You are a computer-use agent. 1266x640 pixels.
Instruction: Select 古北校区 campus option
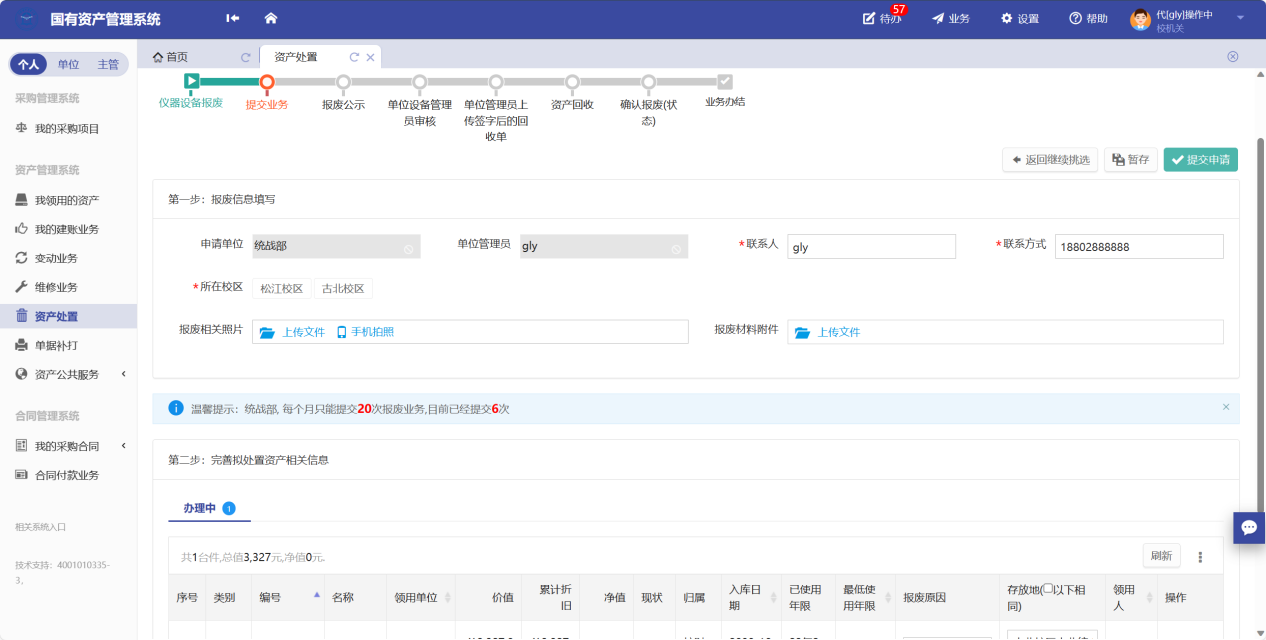click(x=342, y=289)
